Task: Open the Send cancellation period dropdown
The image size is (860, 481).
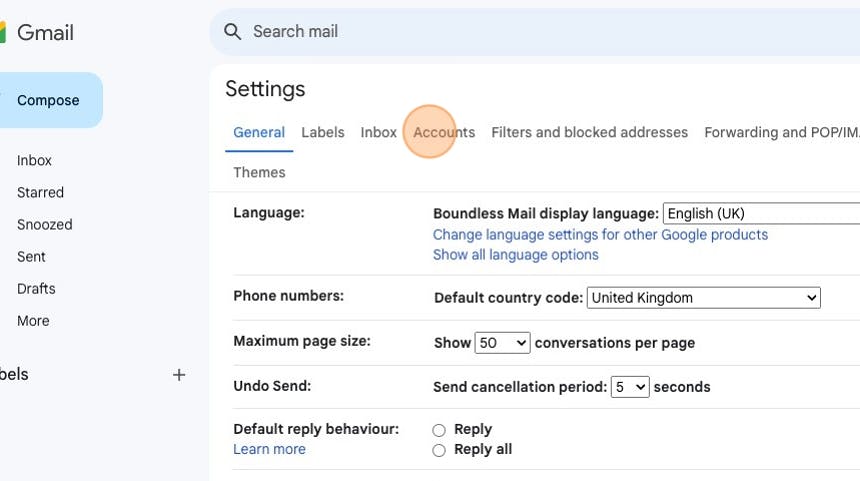Action: tap(630, 387)
